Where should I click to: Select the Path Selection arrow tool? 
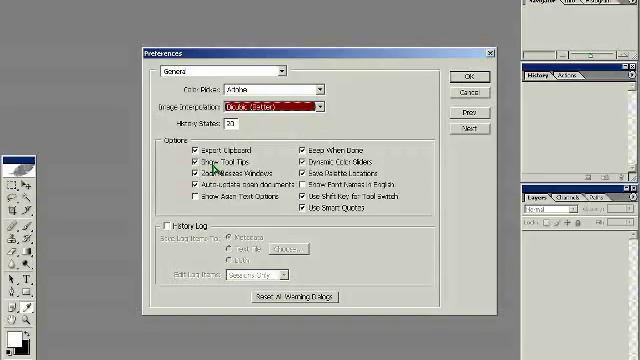(11, 279)
